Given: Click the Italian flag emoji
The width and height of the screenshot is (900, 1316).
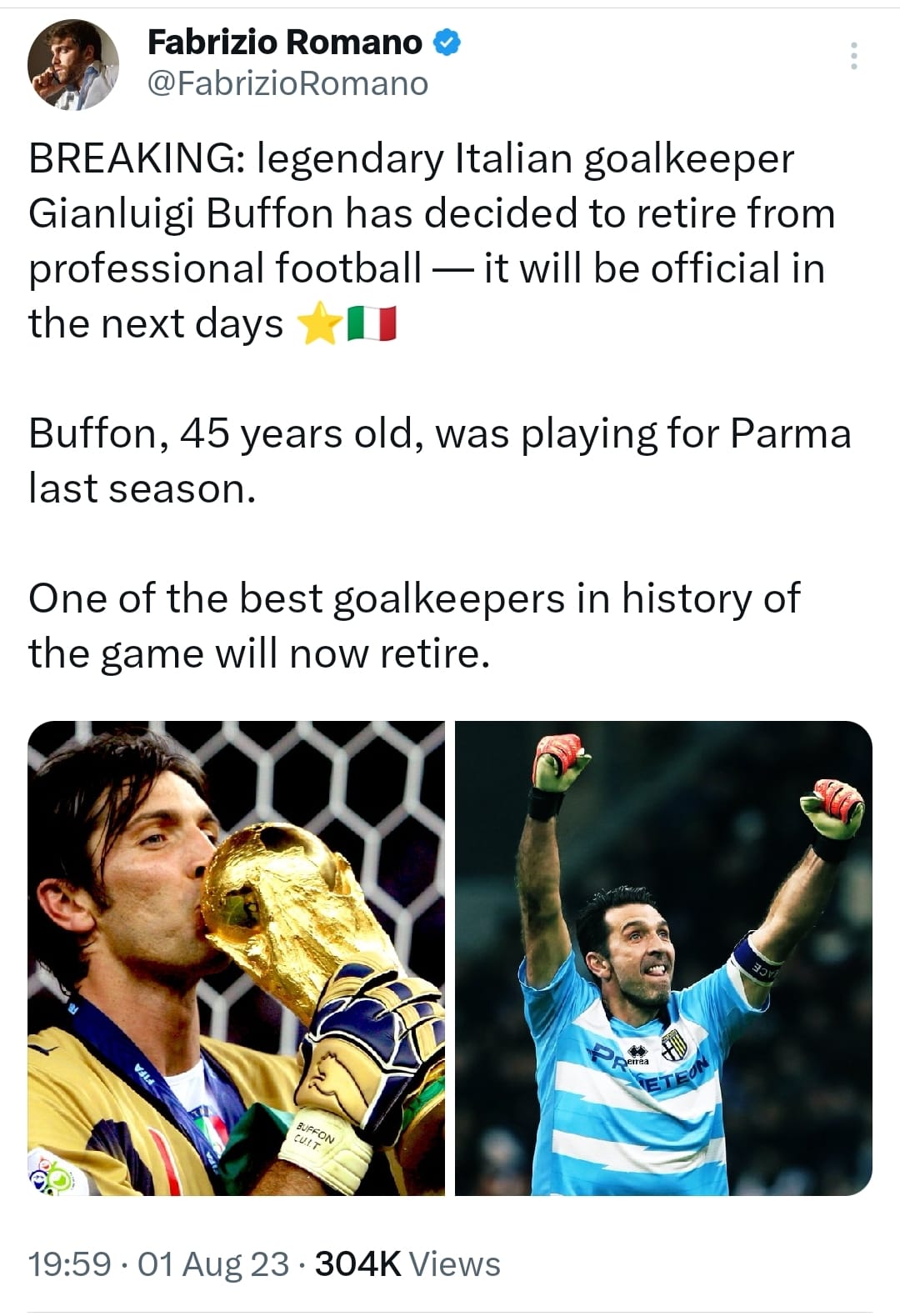Looking at the screenshot, I should (x=371, y=324).
